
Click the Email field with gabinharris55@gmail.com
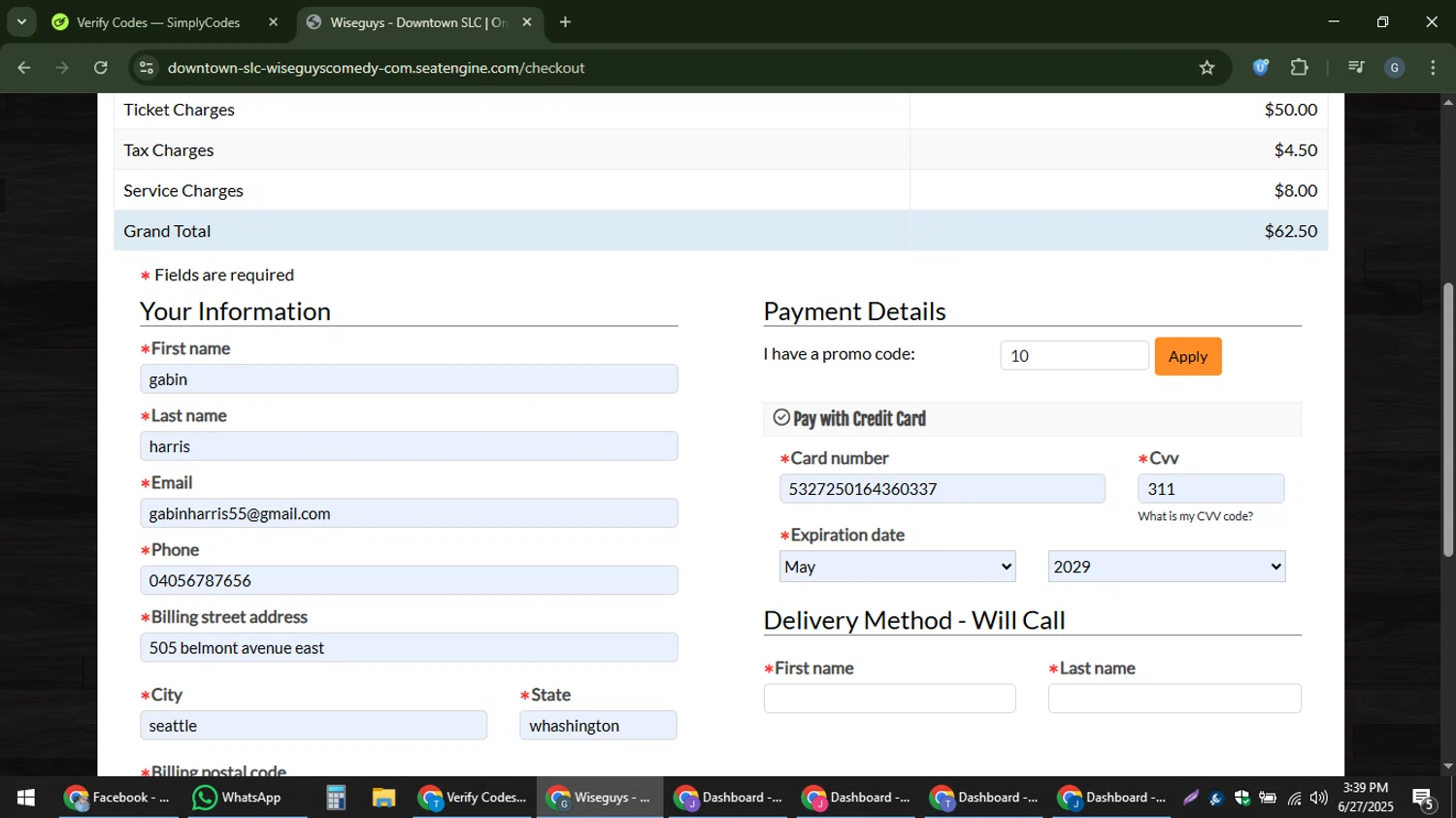tap(409, 513)
